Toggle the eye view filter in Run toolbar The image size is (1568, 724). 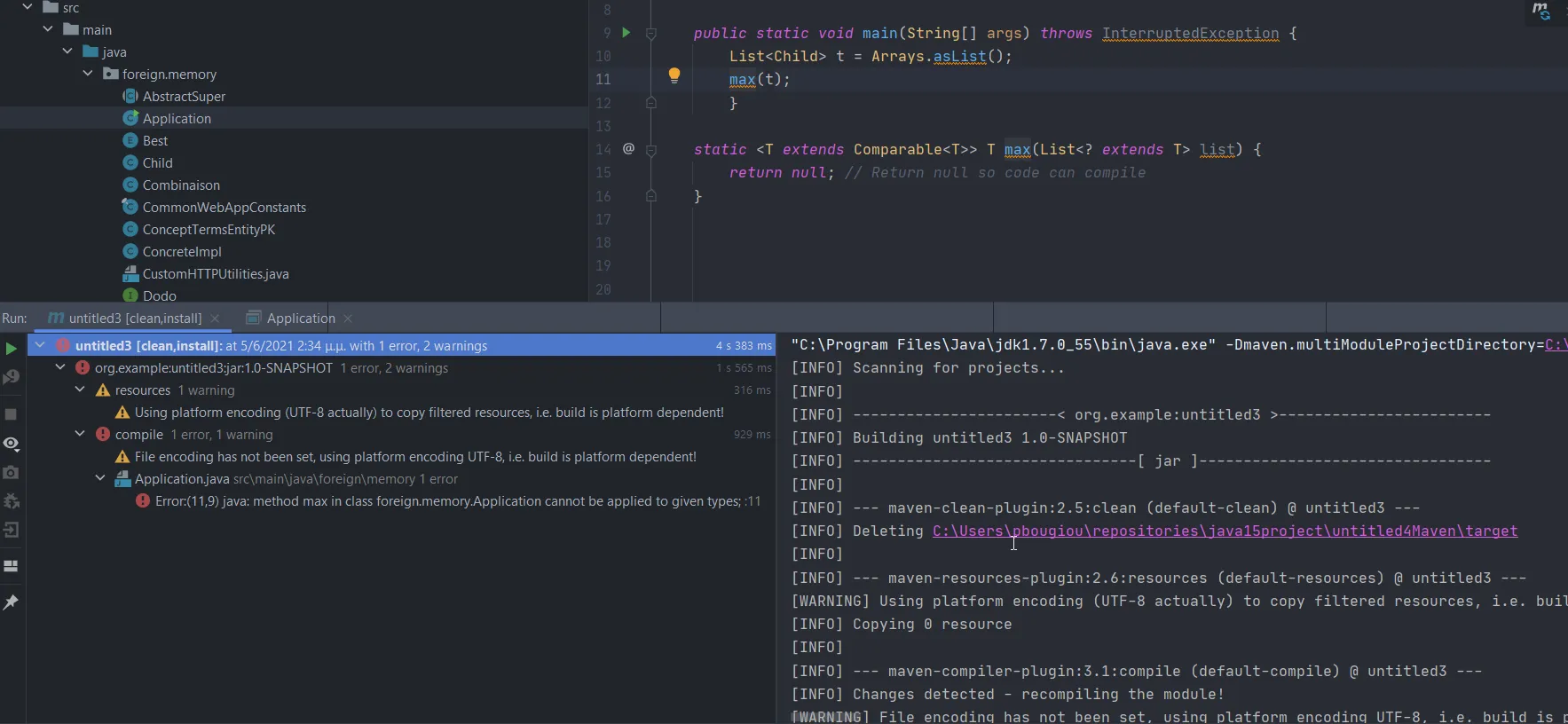point(11,444)
